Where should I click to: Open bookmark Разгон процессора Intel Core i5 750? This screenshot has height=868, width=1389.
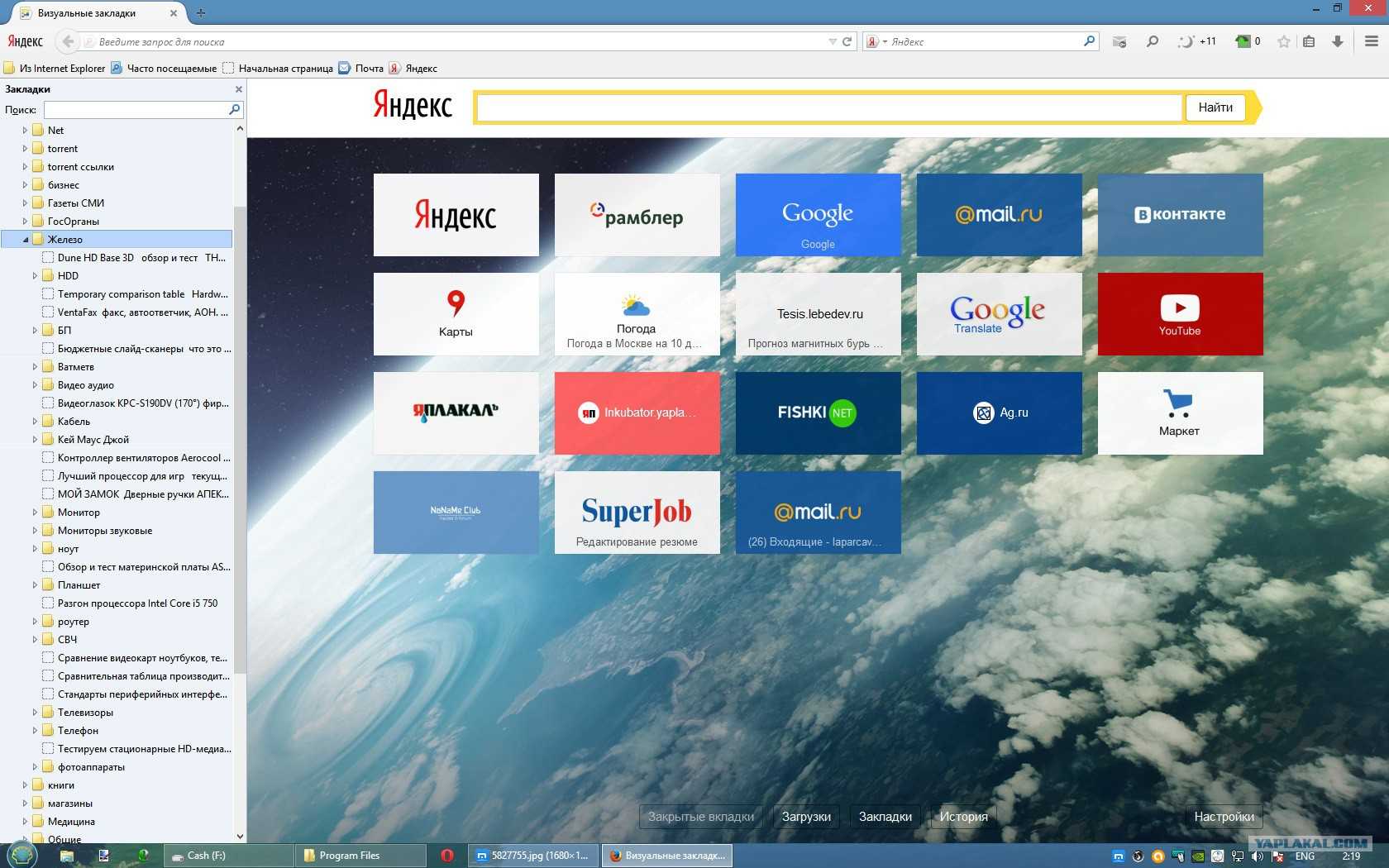[x=131, y=603]
